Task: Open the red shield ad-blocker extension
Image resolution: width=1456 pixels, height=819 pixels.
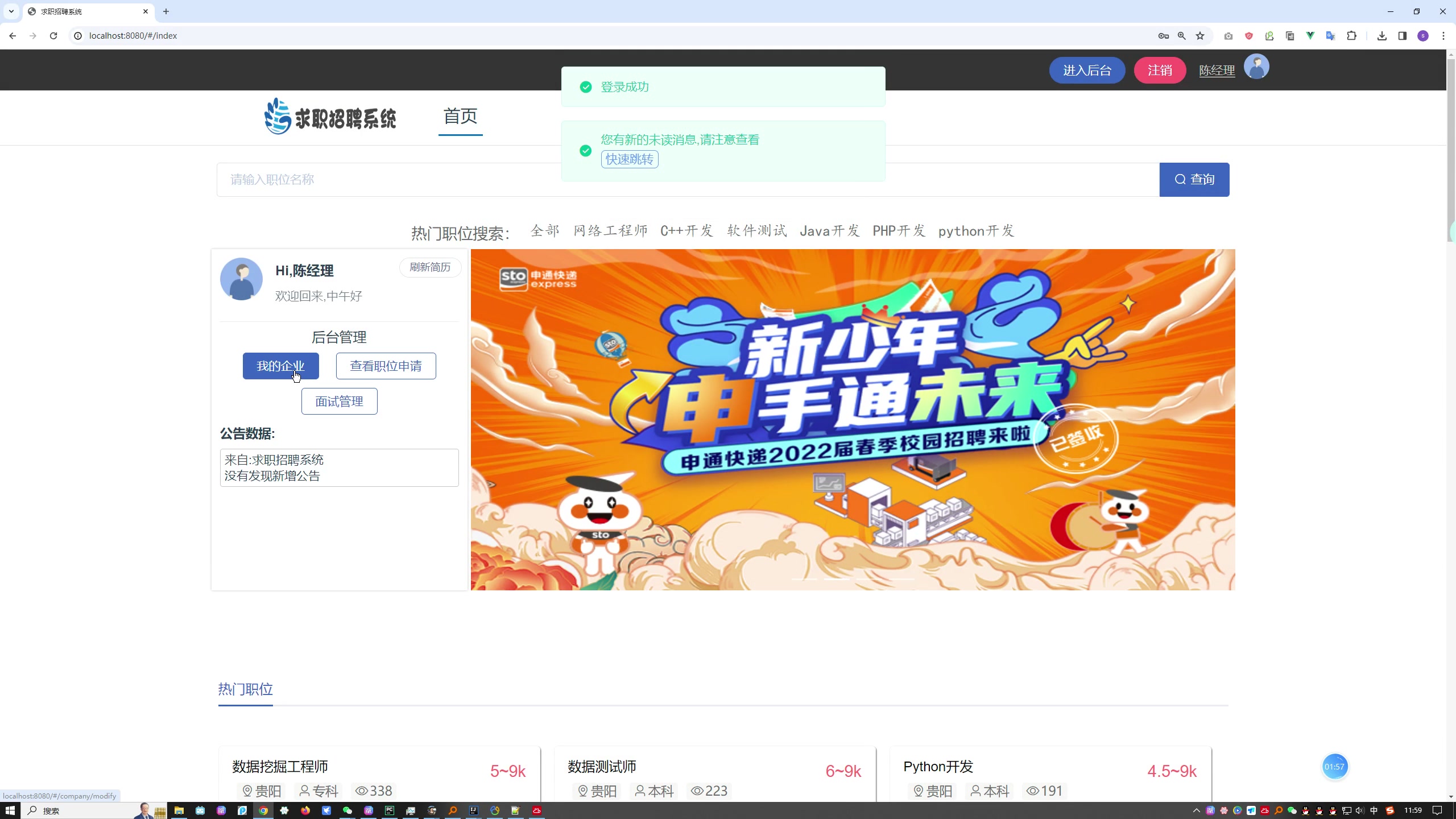Action: pos(1249,36)
